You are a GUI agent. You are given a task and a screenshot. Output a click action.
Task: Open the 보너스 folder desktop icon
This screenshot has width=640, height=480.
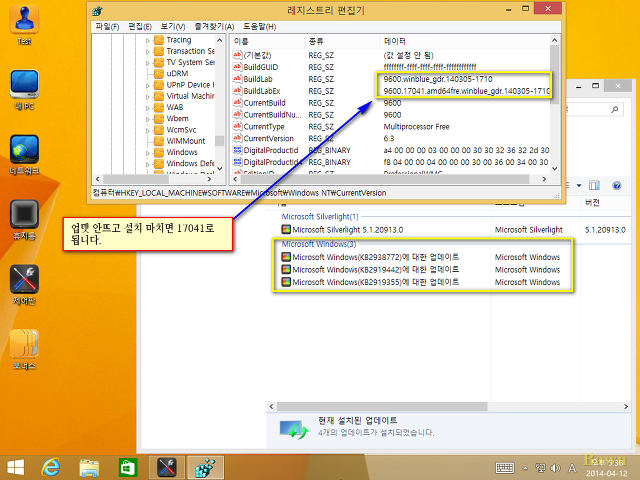pos(24,349)
